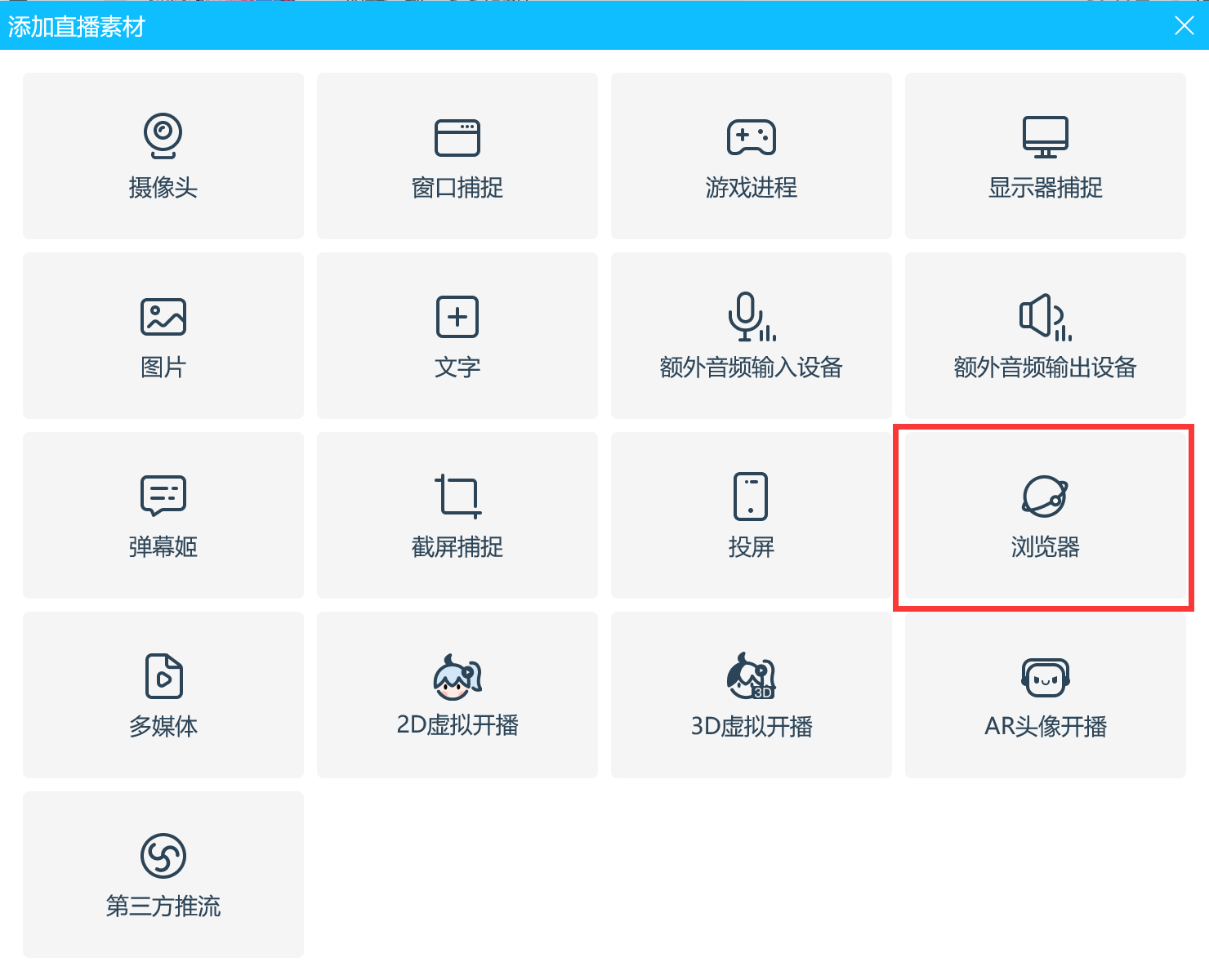Select the 显示器捕捉 monitor icon

tap(1045, 137)
